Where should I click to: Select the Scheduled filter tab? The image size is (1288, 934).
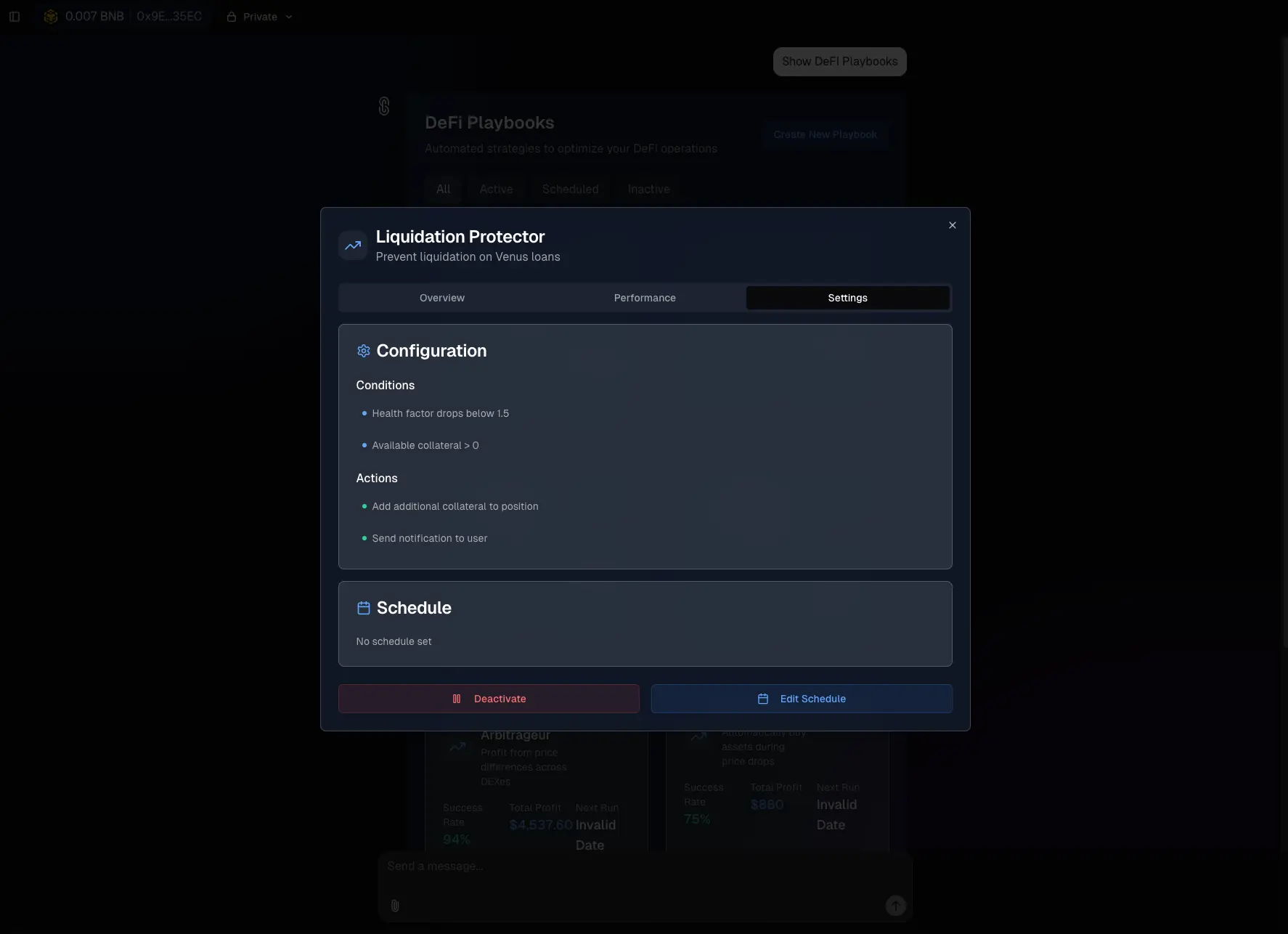click(570, 189)
